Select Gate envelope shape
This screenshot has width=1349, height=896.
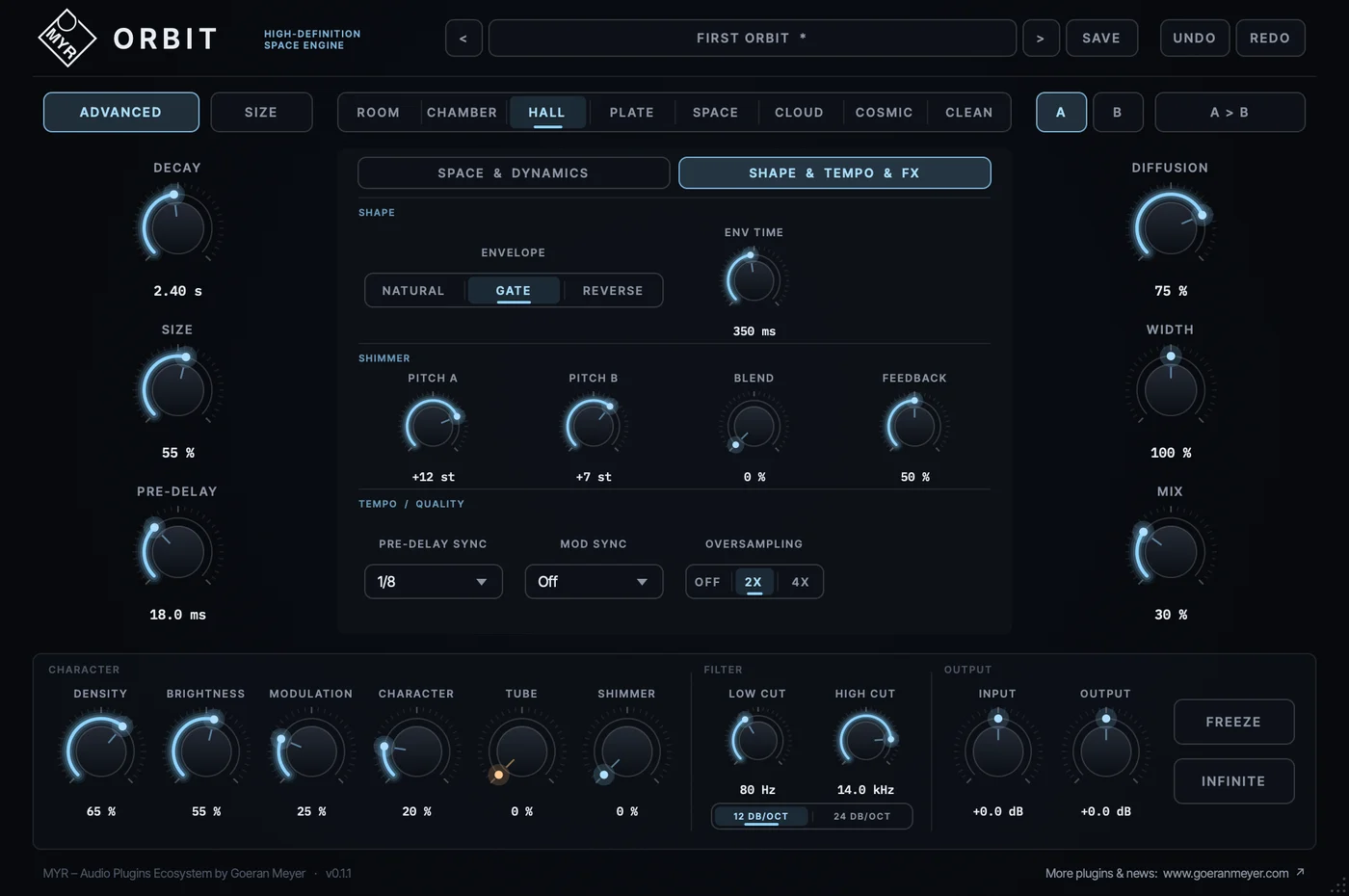coord(514,290)
